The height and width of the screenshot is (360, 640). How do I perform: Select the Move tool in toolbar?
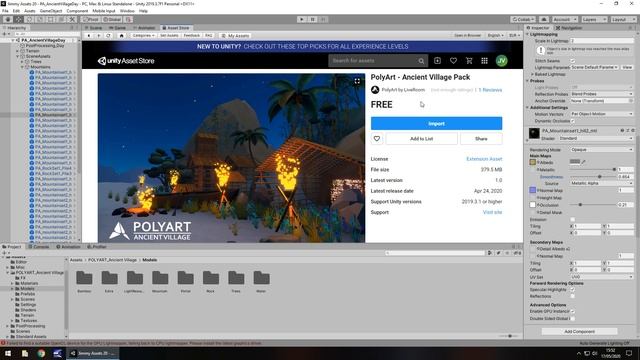point(19,19)
